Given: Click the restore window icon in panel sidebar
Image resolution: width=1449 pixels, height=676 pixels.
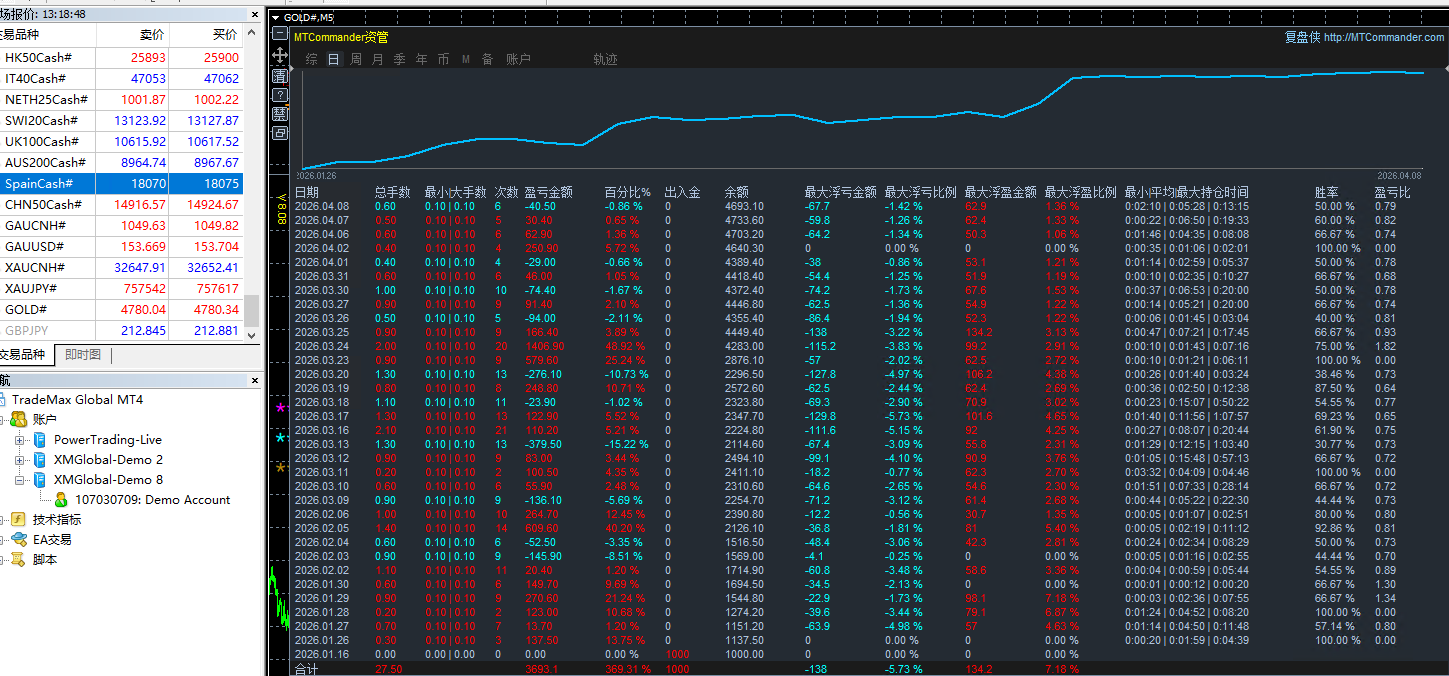Looking at the screenshot, I should coord(280,133).
